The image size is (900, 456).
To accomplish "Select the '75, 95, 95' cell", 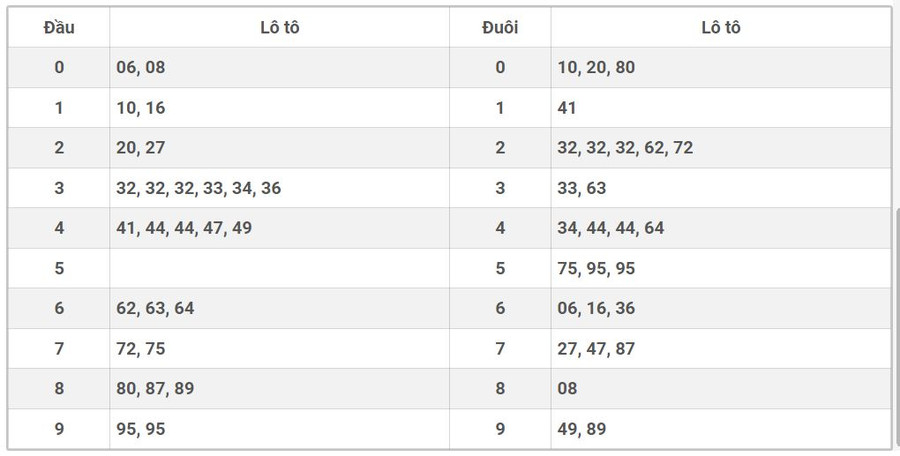I will tap(596, 268).
